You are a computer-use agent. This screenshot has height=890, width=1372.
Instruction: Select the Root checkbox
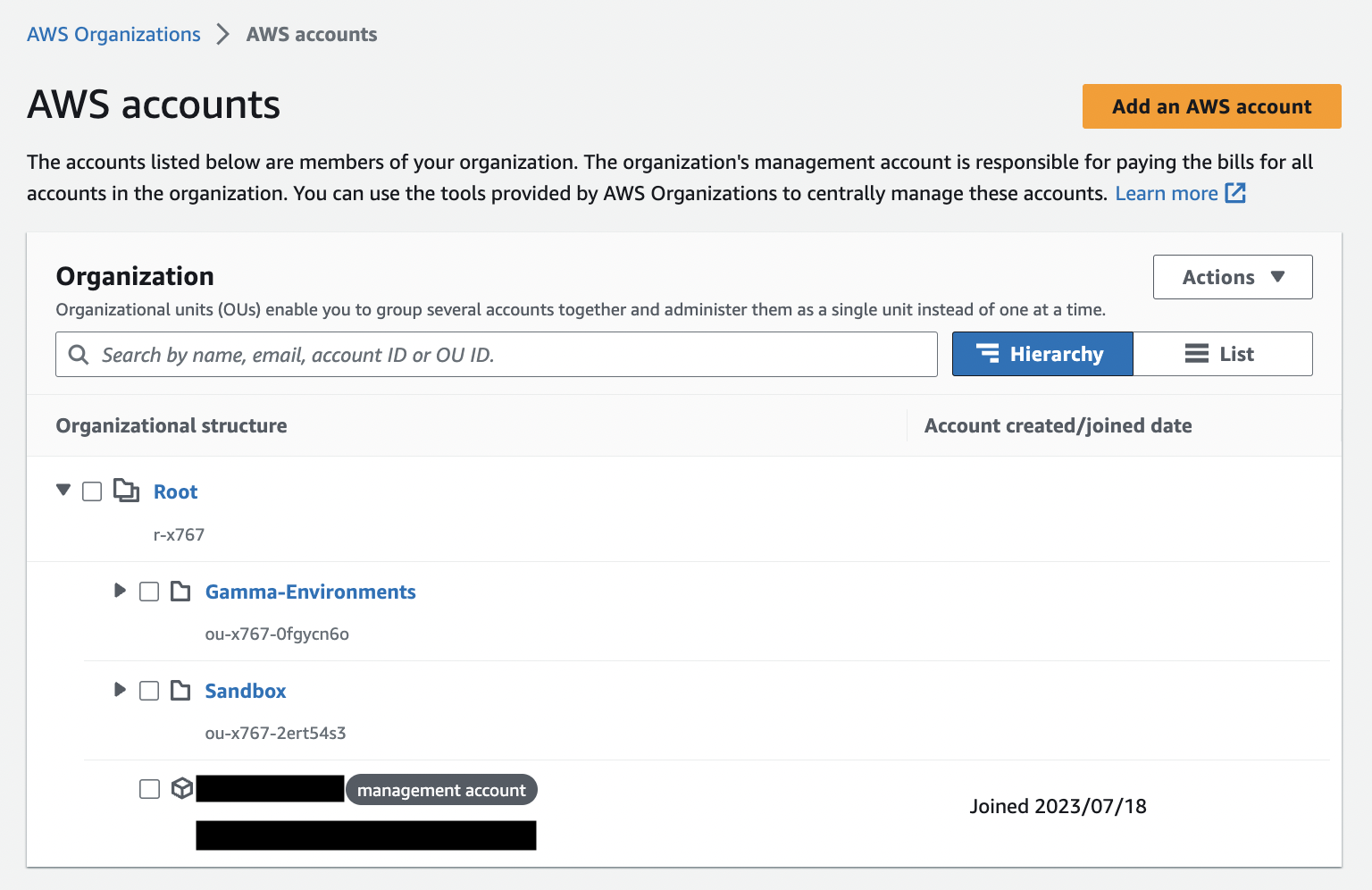pyautogui.click(x=92, y=491)
